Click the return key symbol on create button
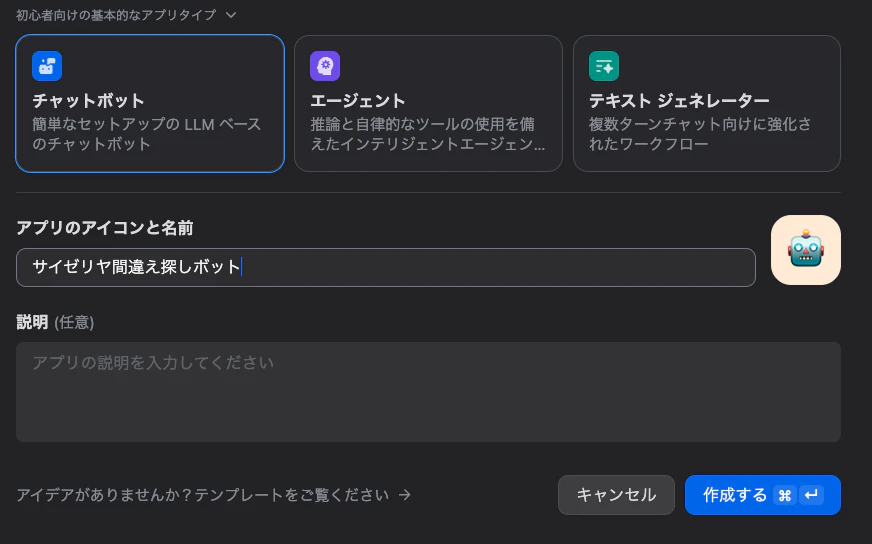 811,494
